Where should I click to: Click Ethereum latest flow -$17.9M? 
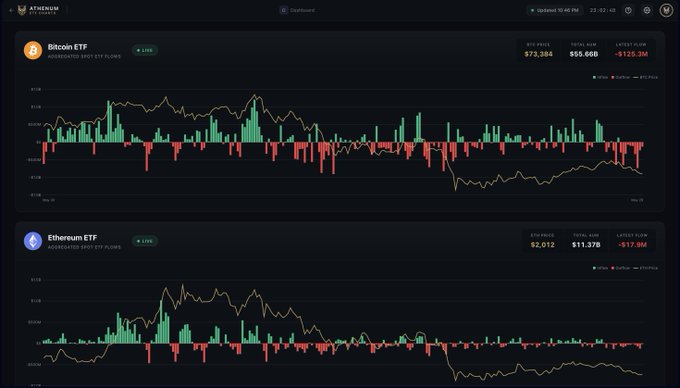pyautogui.click(x=632, y=245)
